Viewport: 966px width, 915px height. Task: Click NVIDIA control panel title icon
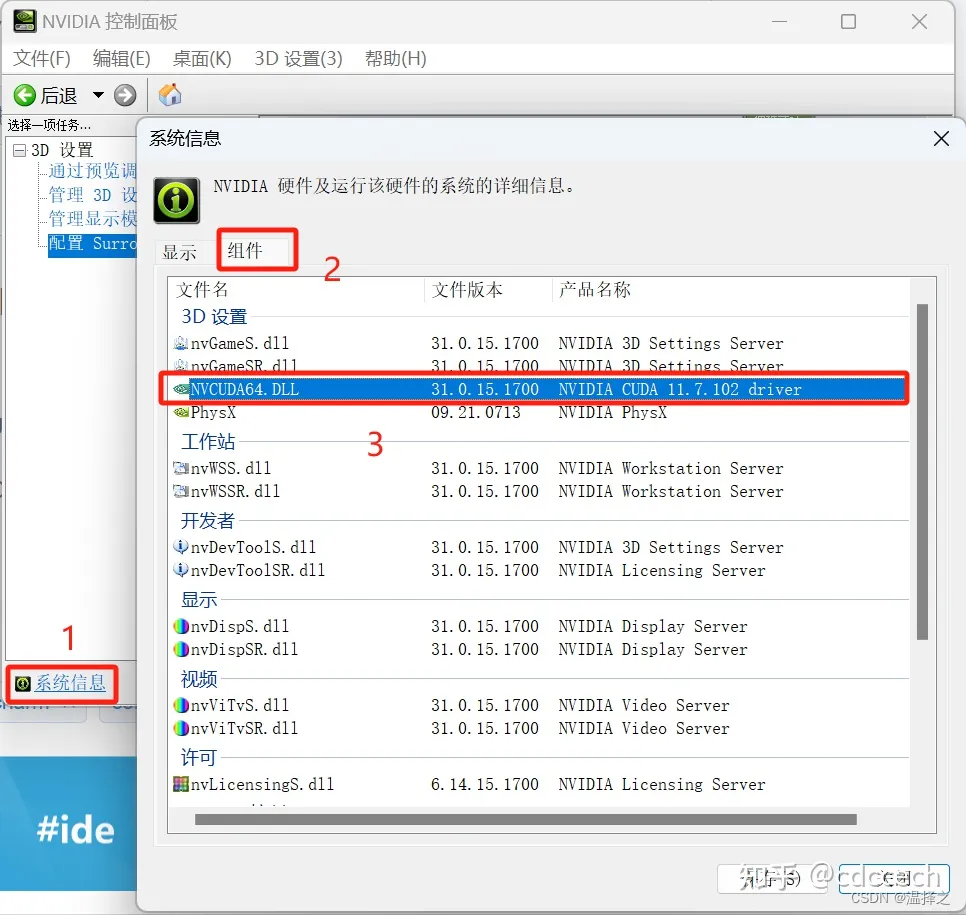[x=24, y=21]
